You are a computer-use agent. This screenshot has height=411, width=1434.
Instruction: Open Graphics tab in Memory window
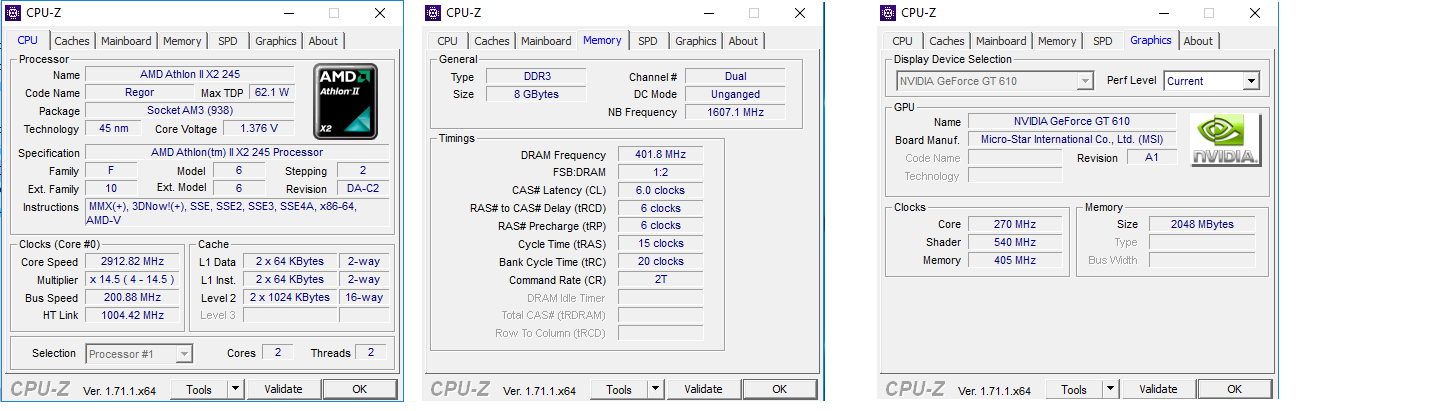tap(696, 41)
